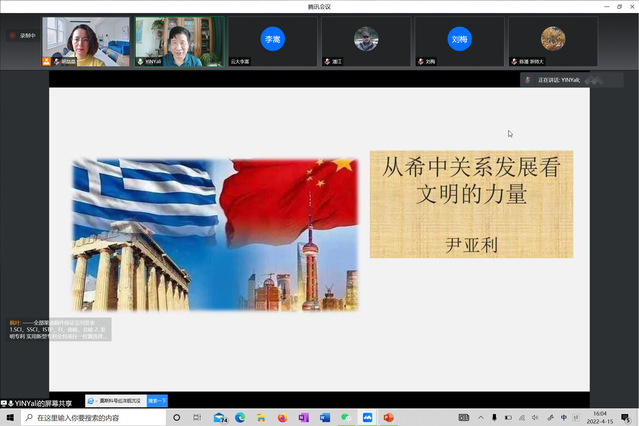Open Task View from the taskbar
The image size is (639, 426).
pyautogui.click(x=199, y=418)
